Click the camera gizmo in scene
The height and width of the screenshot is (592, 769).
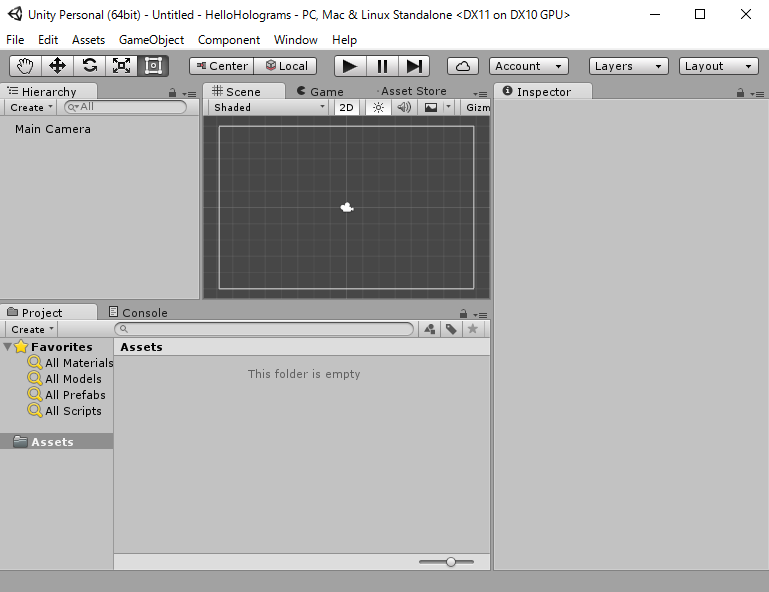pyautogui.click(x=347, y=207)
